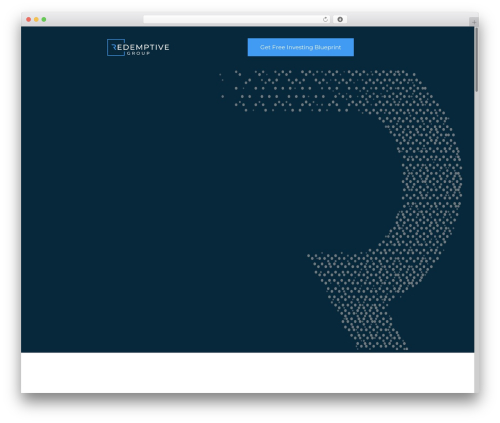Click the browser address bar
The height and width of the screenshot is (423, 500).
237,19
